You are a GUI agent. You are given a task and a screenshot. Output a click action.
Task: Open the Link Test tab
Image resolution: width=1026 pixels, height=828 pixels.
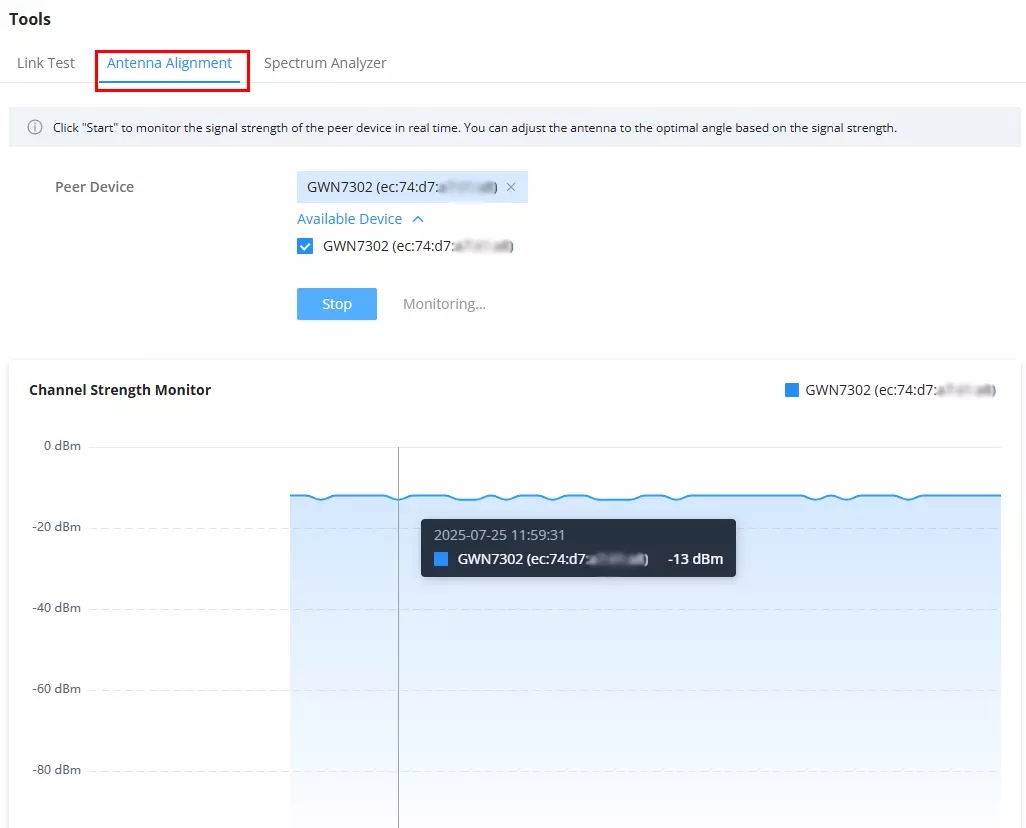click(46, 63)
